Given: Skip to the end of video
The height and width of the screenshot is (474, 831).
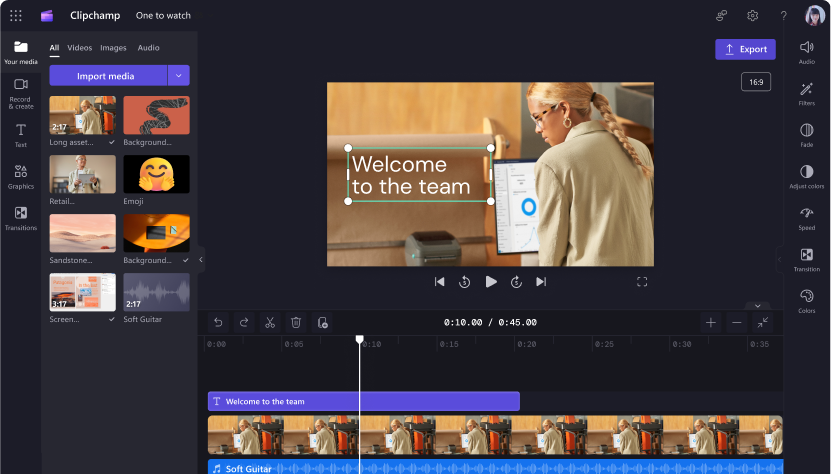Looking at the screenshot, I should [541, 282].
